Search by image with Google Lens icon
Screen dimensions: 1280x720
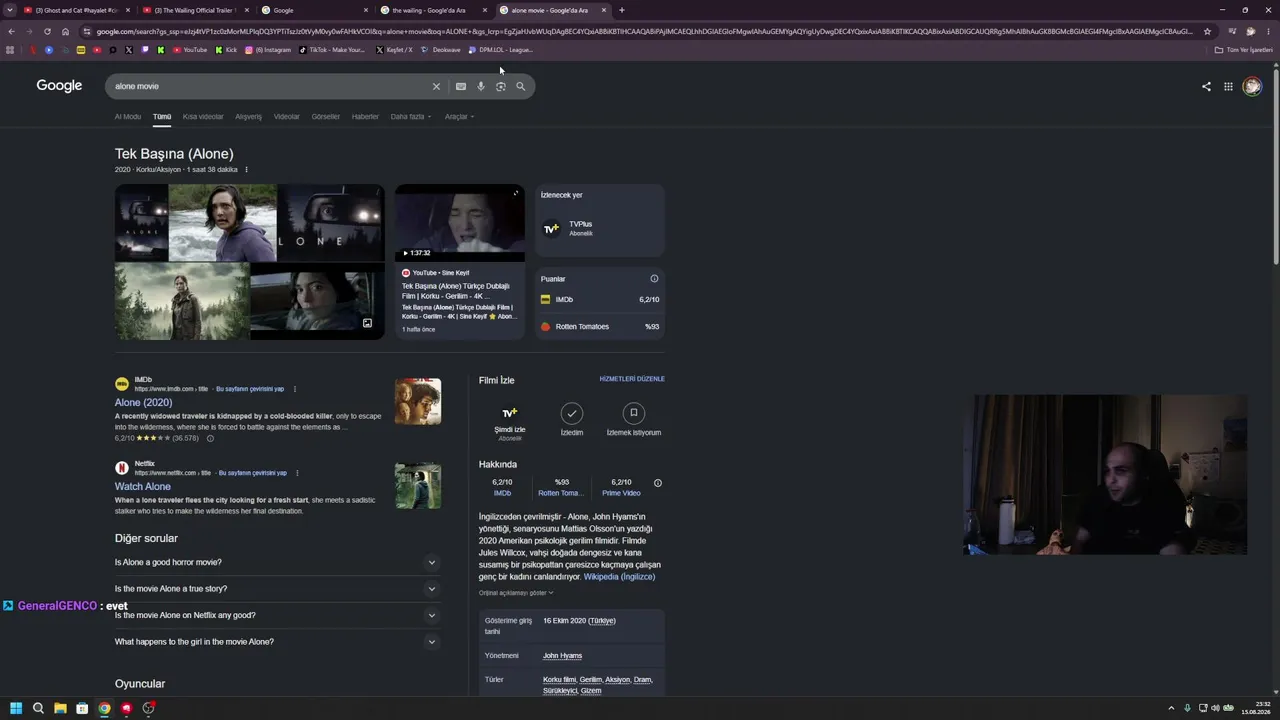[x=501, y=86]
